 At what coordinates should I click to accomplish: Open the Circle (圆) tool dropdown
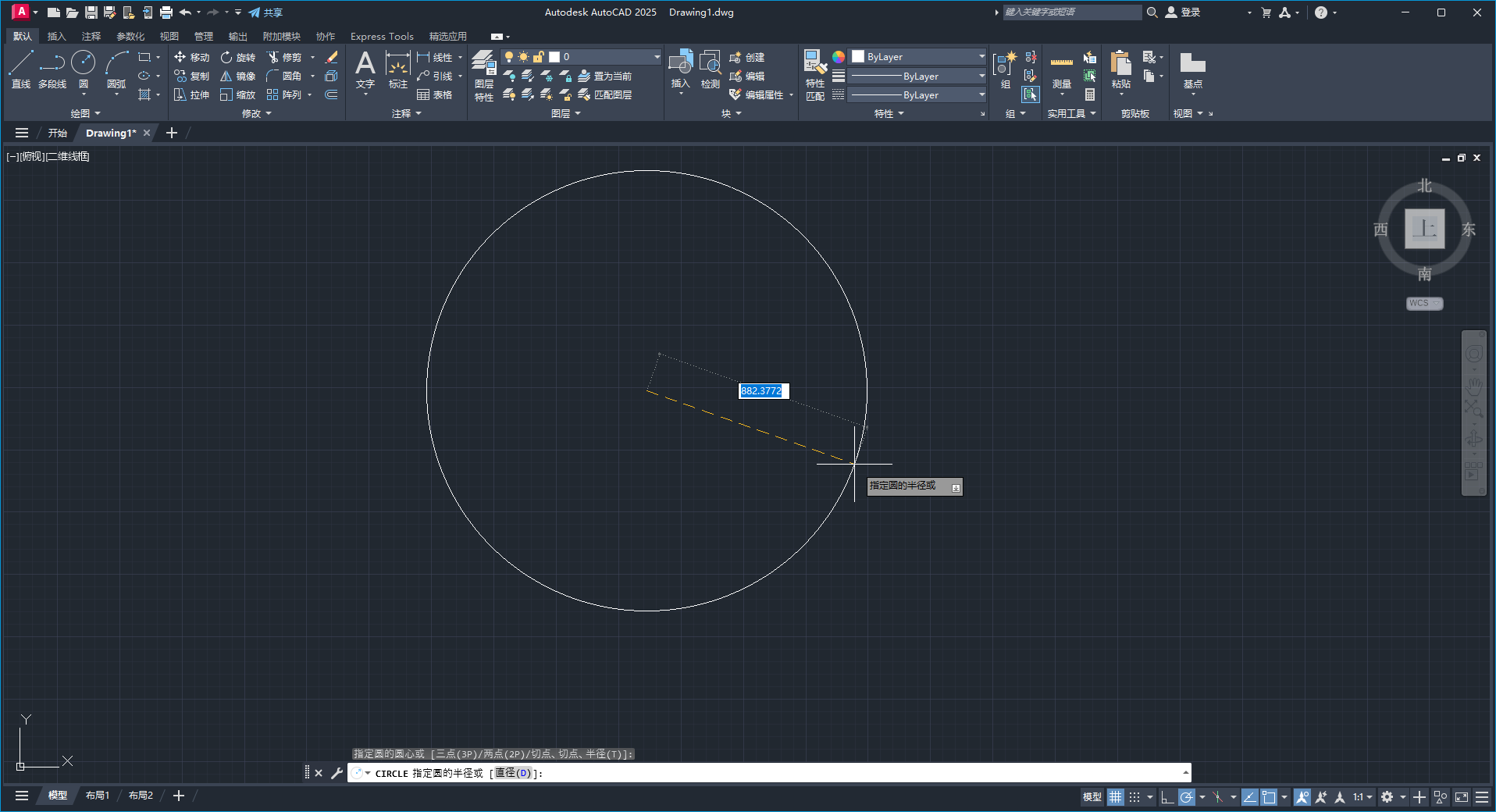point(83,94)
